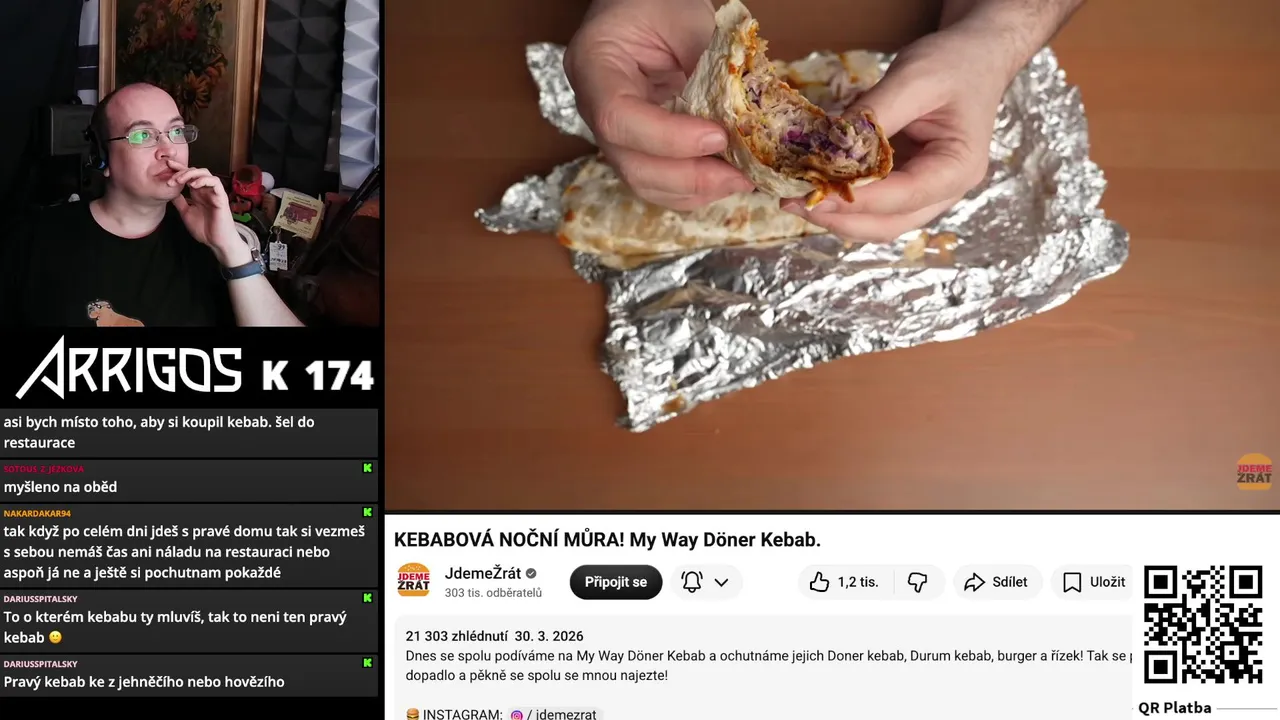
Task: Click the Uložit save button
Action: tap(1093, 582)
